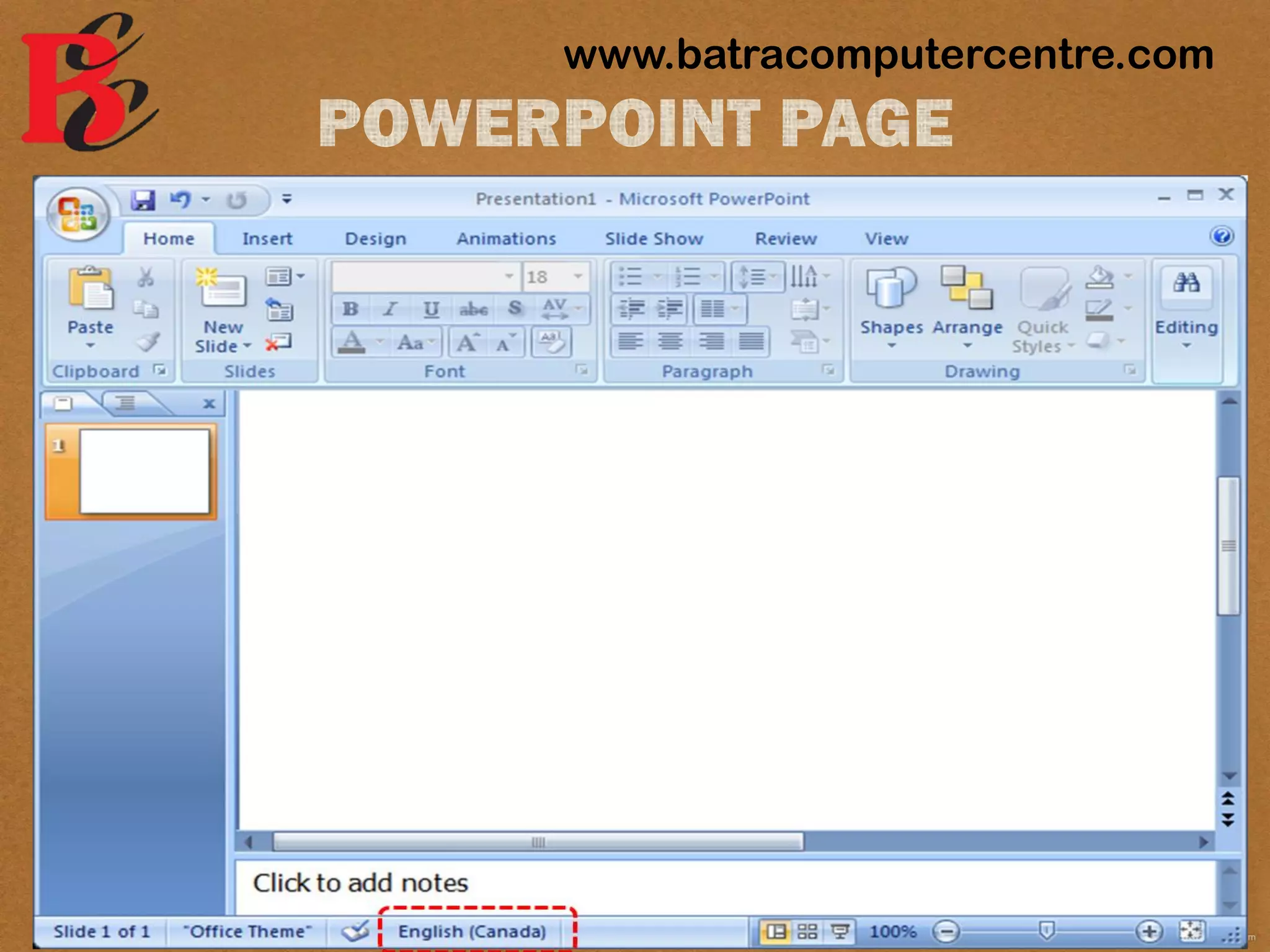The height and width of the screenshot is (952, 1270).
Task: Increase list indent level
Action: tap(670, 309)
